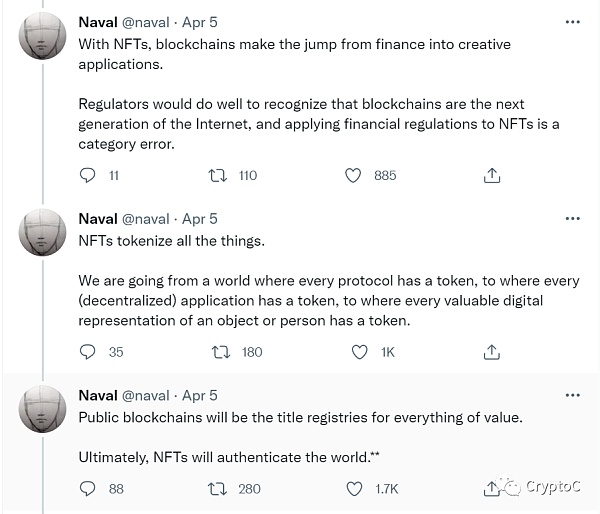Open Naval's profile from first tweet name
The image size is (600, 514).
click(97, 22)
